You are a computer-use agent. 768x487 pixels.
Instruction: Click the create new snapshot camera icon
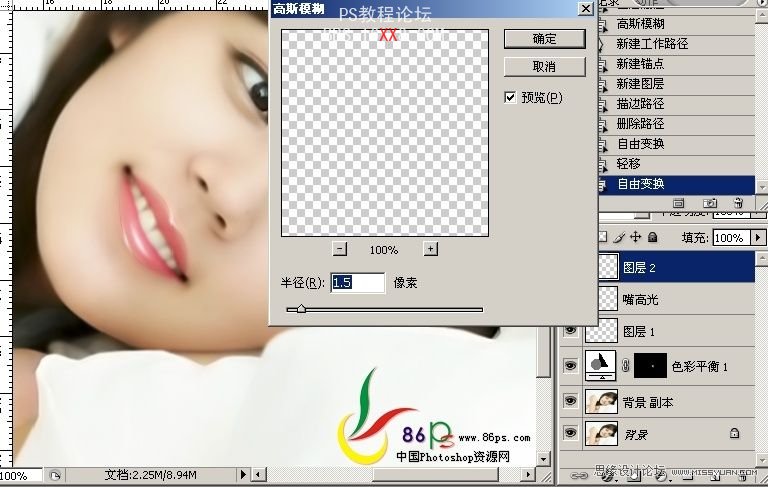pyautogui.click(x=712, y=203)
